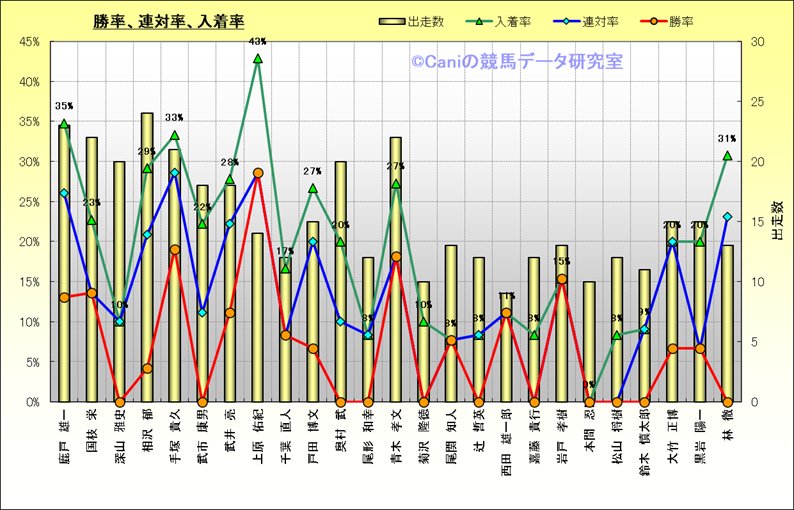Click the 45% label on the left axis
The width and height of the screenshot is (794, 510).
[27, 42]
